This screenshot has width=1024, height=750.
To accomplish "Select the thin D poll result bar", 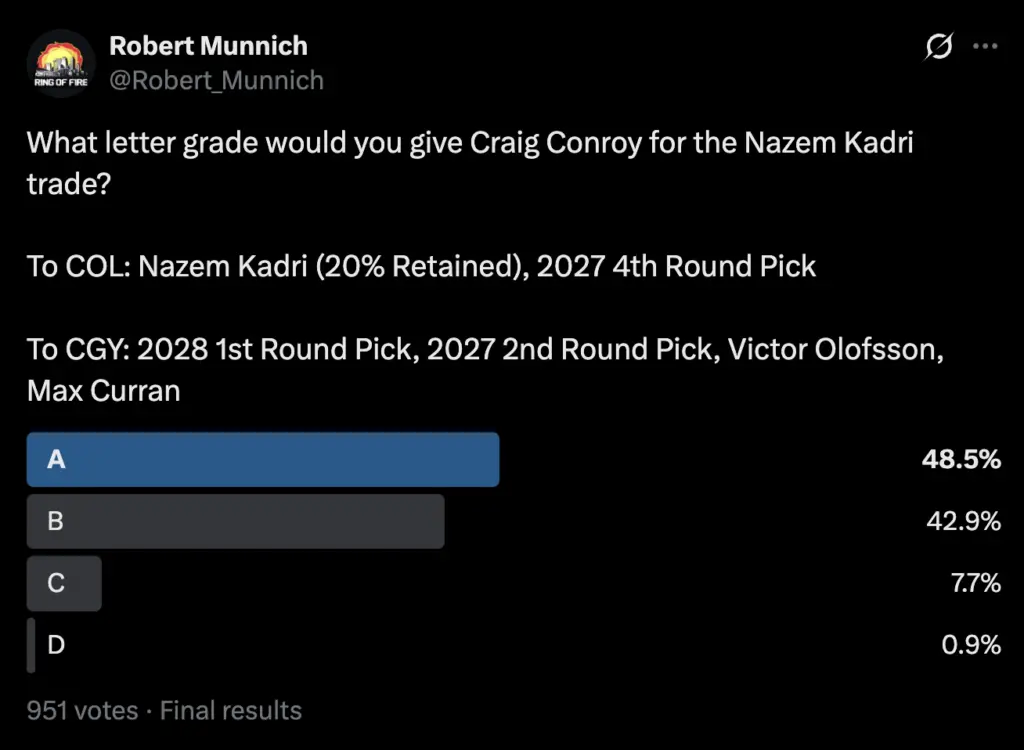I will click(x=31, y=645).
